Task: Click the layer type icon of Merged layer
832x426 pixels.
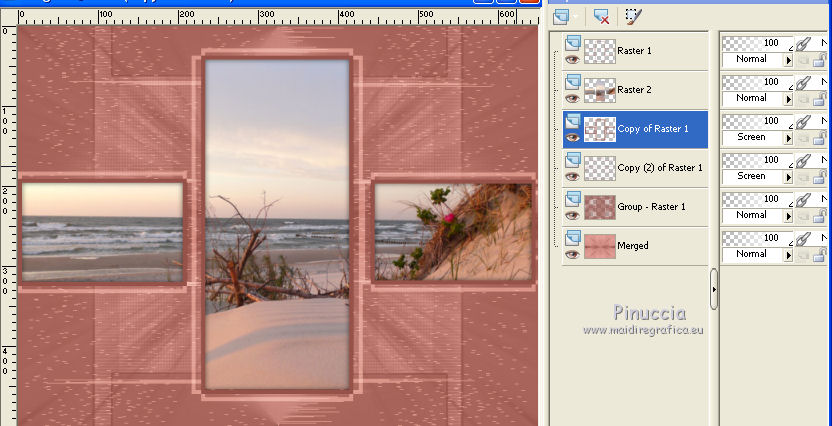Action: [573, 238]
